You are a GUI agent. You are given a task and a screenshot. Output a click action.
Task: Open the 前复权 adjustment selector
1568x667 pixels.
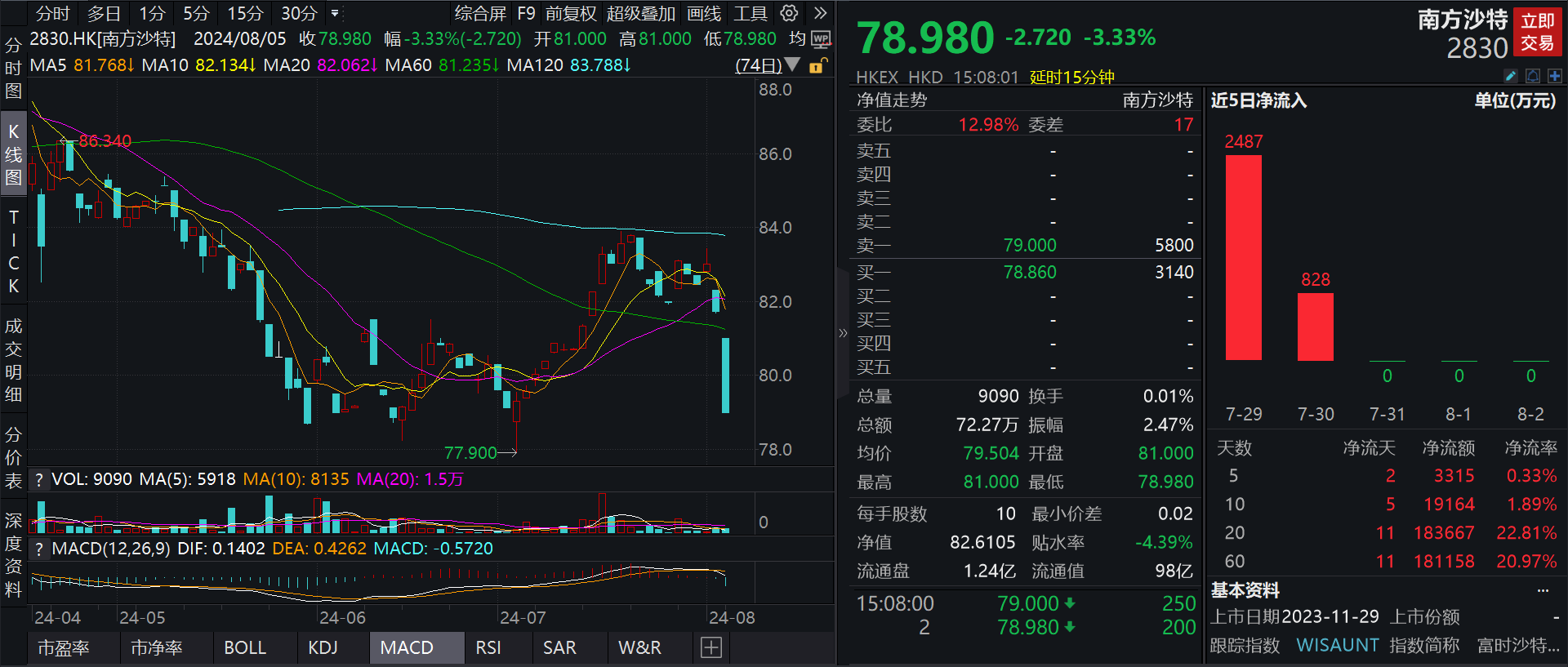point(571,13)
